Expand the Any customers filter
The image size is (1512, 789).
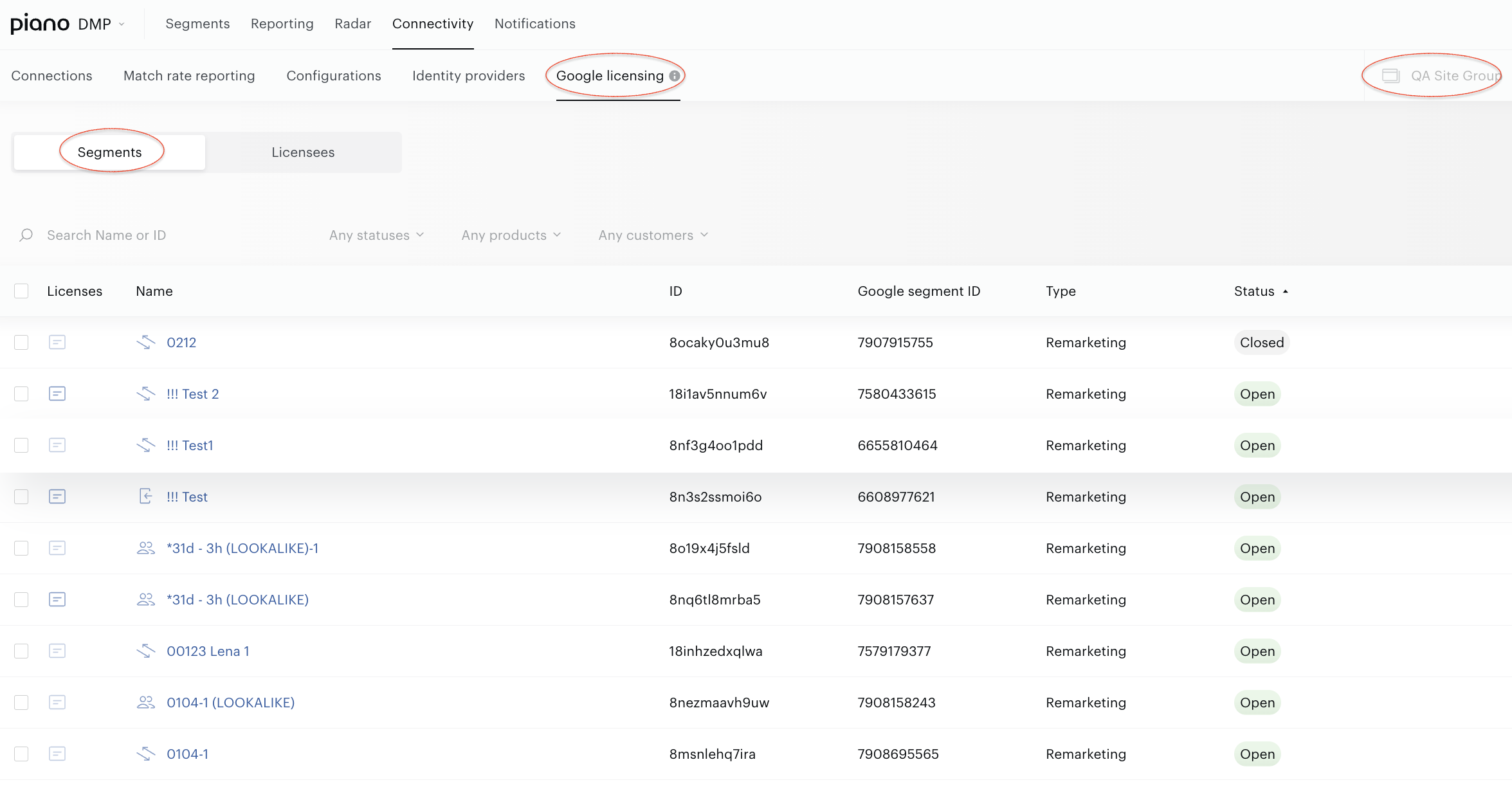tap(653, 235)
